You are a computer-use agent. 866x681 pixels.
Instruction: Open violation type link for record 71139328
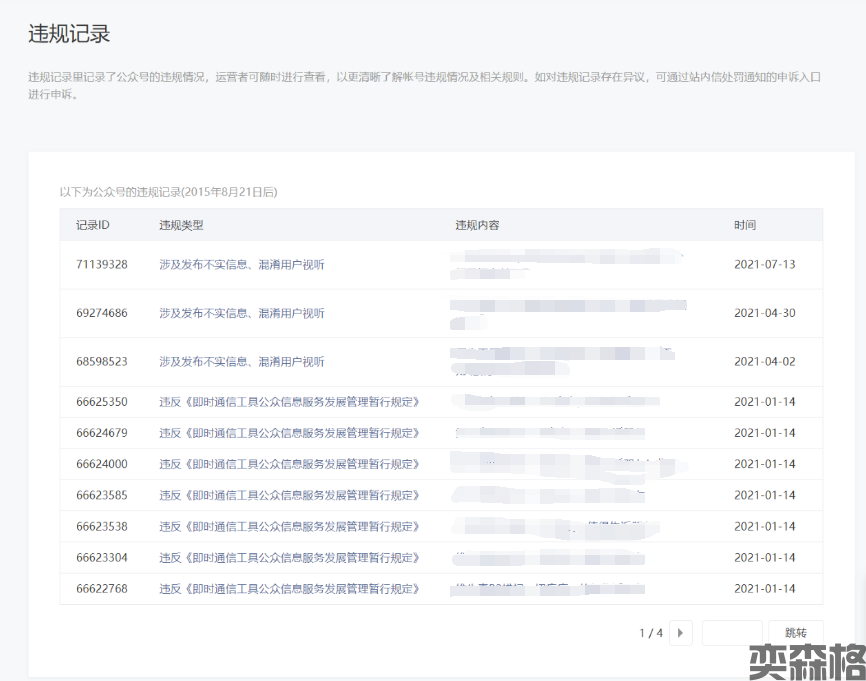(x=242, y=265)
